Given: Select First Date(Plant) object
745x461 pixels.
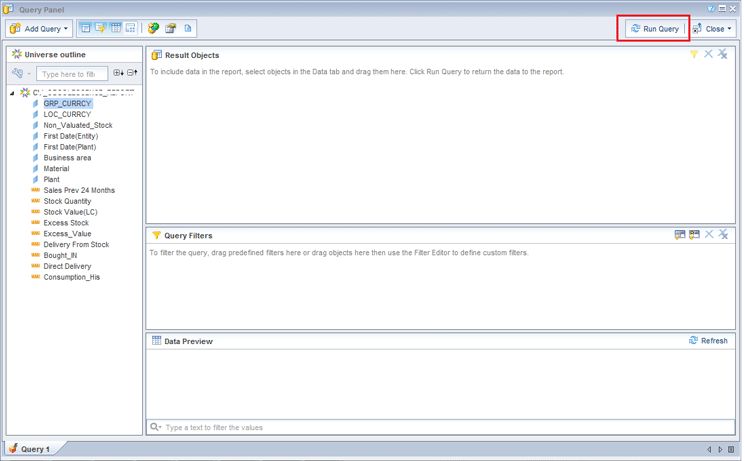Looking at the screenshot, I should [70, 147].
